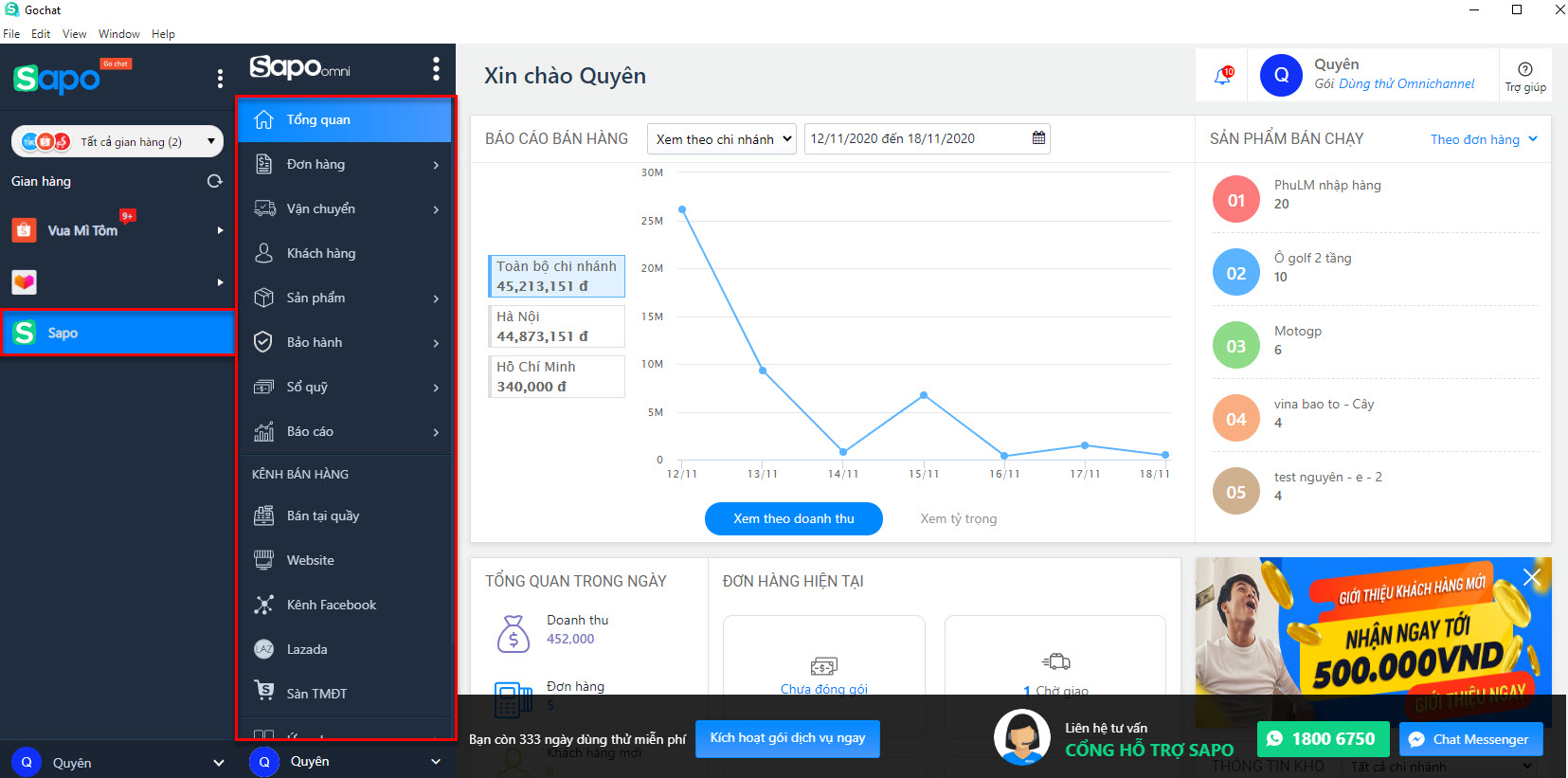Image resolution: width=1568 pixels, height=778 pixels.
Task: Open the Edit menu
Action: pyautogui.click(x=41, y=34)
